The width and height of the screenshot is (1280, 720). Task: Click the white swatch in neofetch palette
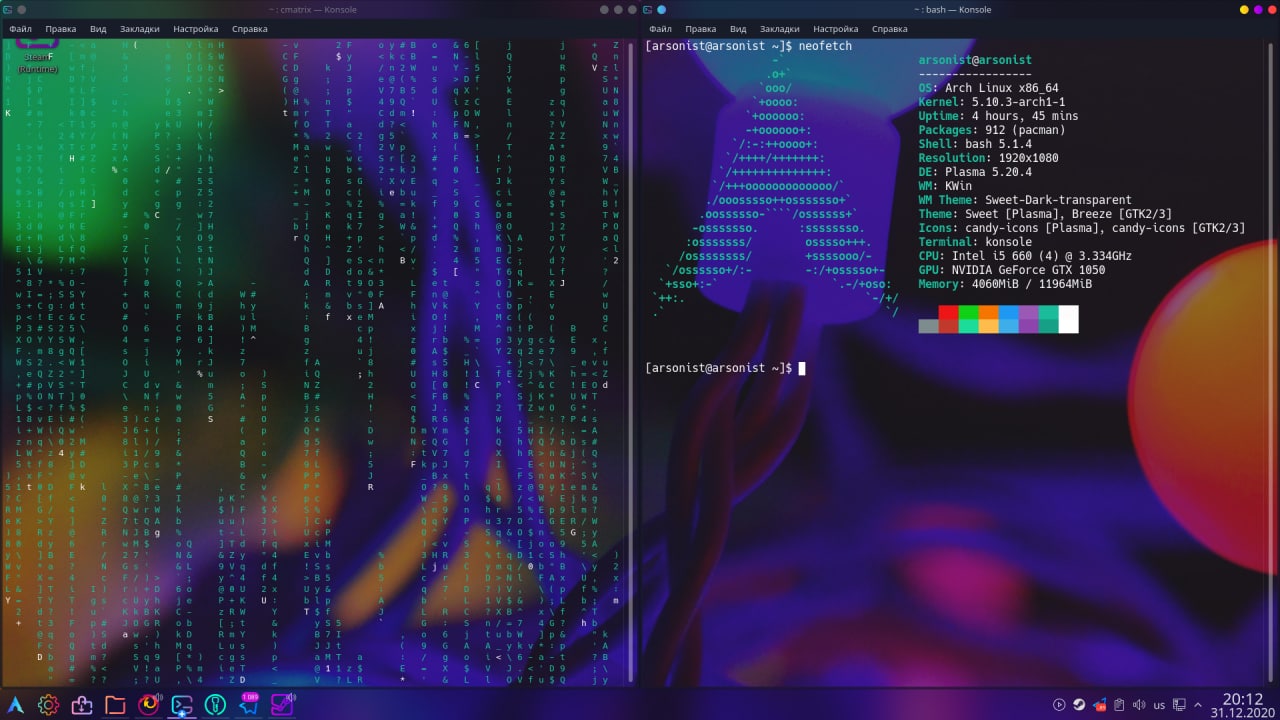[x=1069, y=319]
